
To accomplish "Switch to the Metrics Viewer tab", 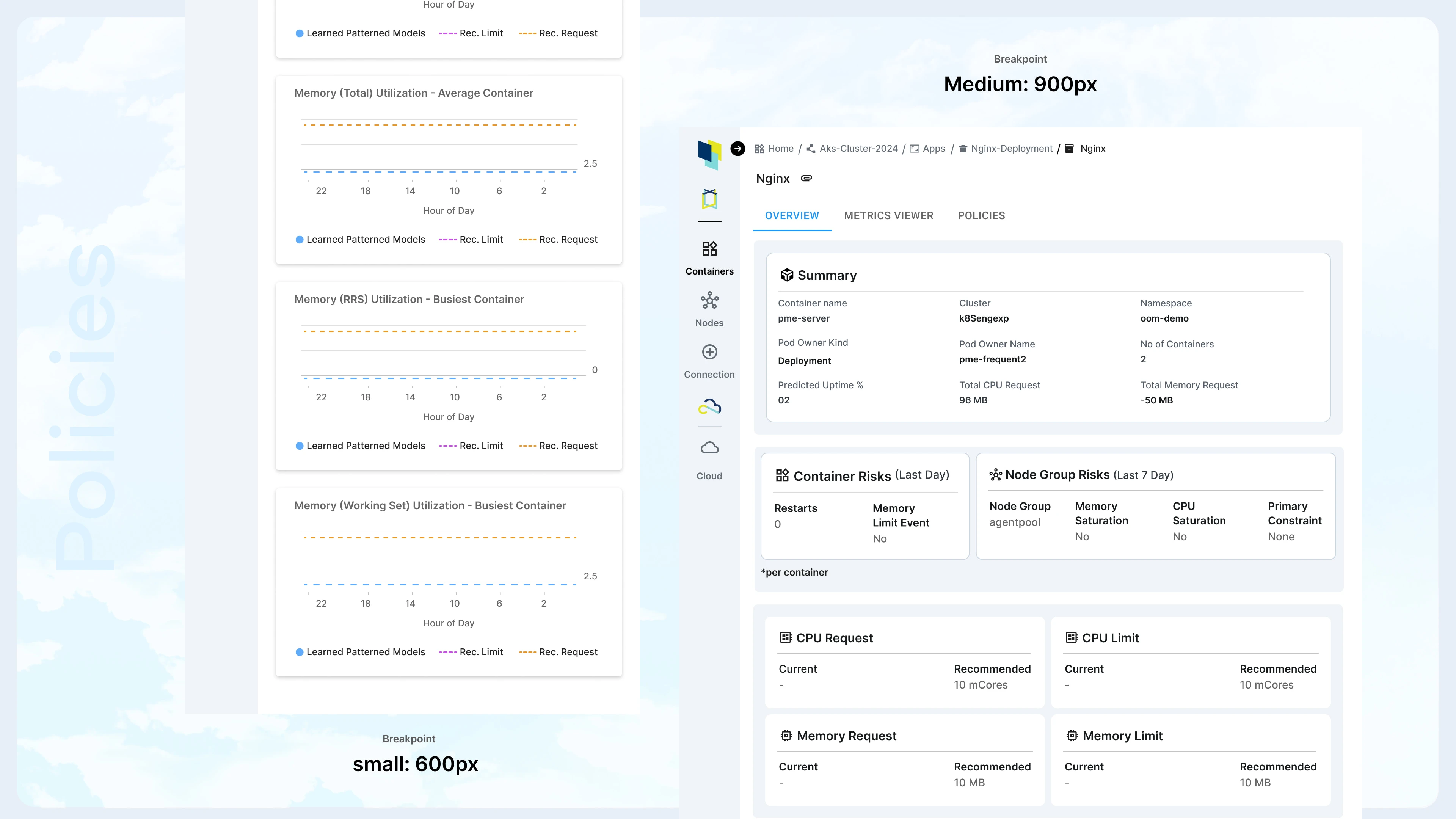I will click(888, 215).
